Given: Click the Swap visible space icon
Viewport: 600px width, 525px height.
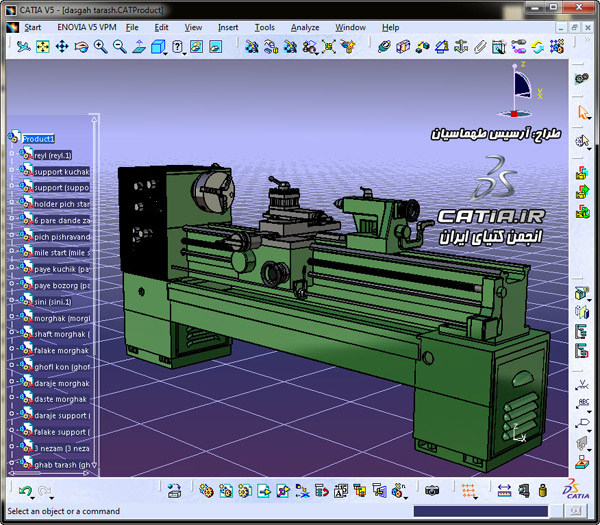Looking at the screenshot, I should 215,47.
